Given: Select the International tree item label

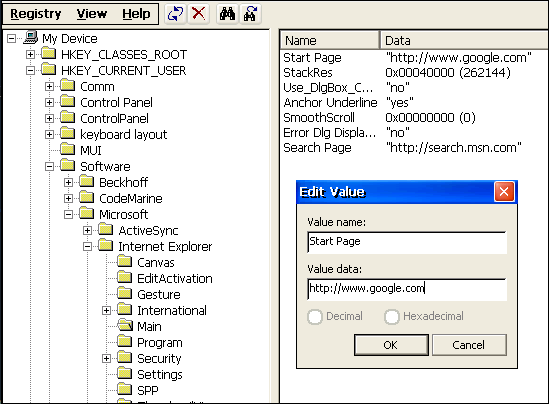Looking at the screenshot, I should click(x=172, y=311).
